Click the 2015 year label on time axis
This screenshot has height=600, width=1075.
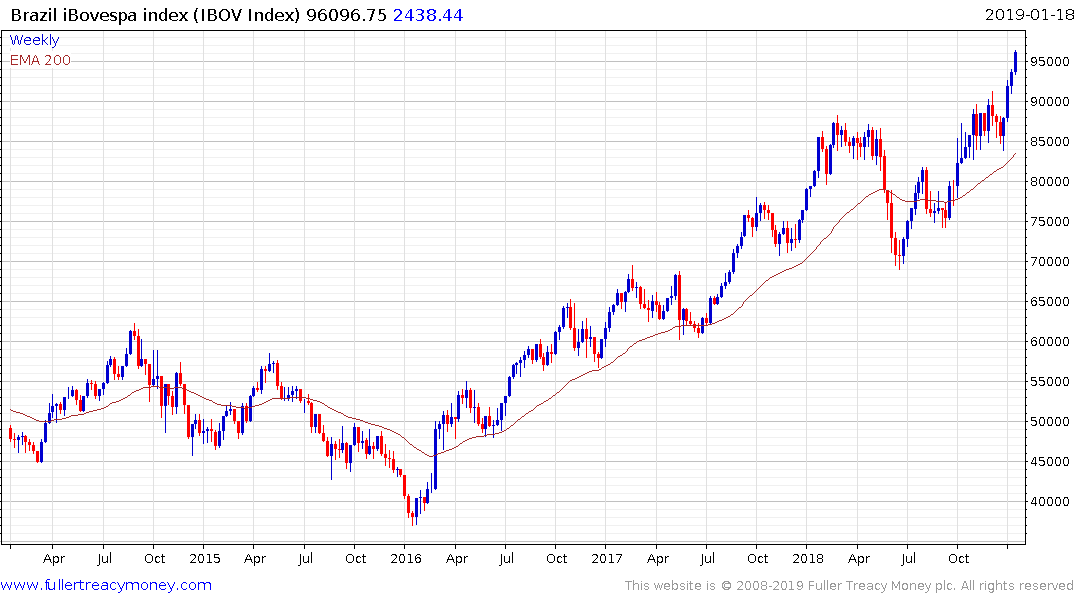(x=204, y=558)
